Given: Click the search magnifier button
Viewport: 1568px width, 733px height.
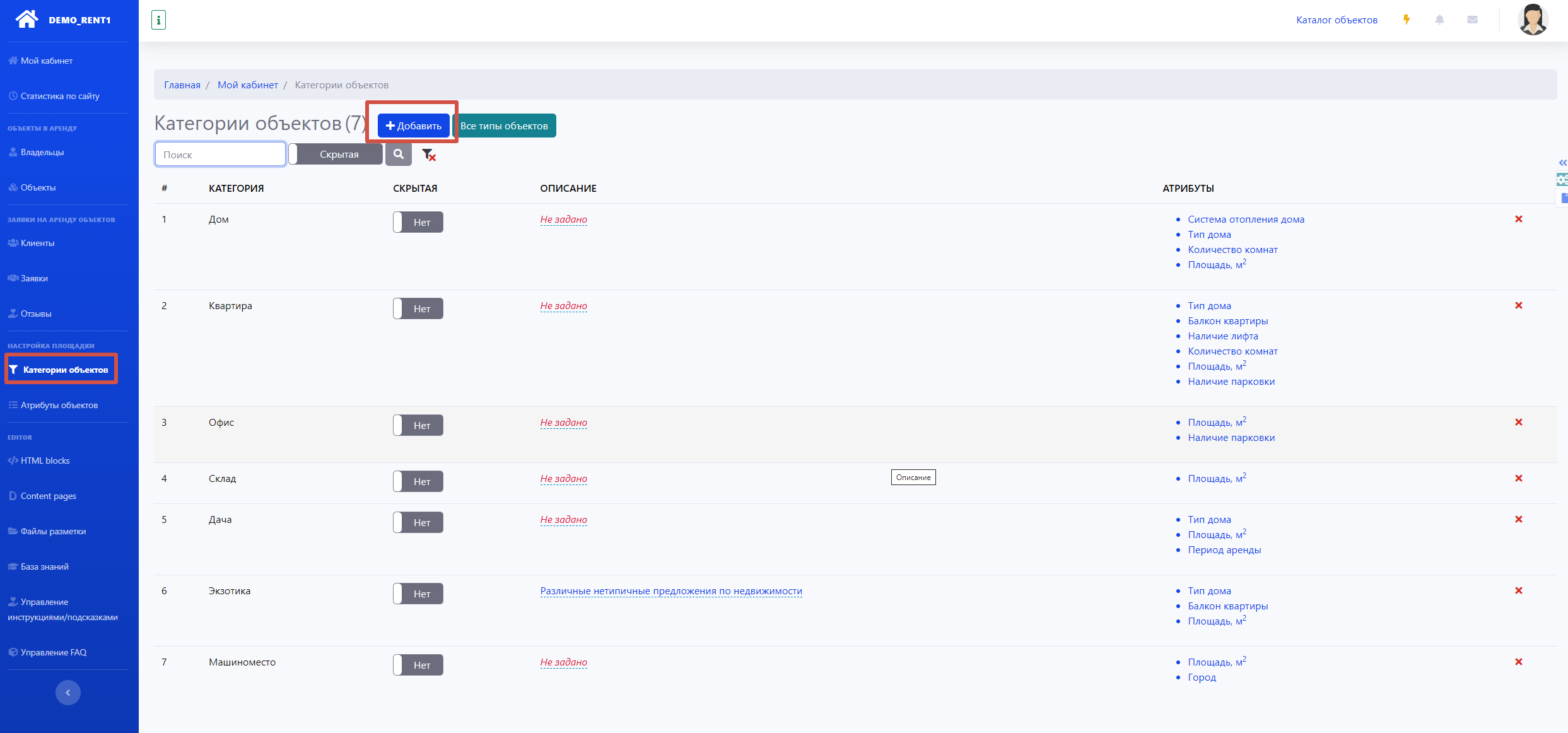Looking at the screenshot, I should tap(399, 154).
